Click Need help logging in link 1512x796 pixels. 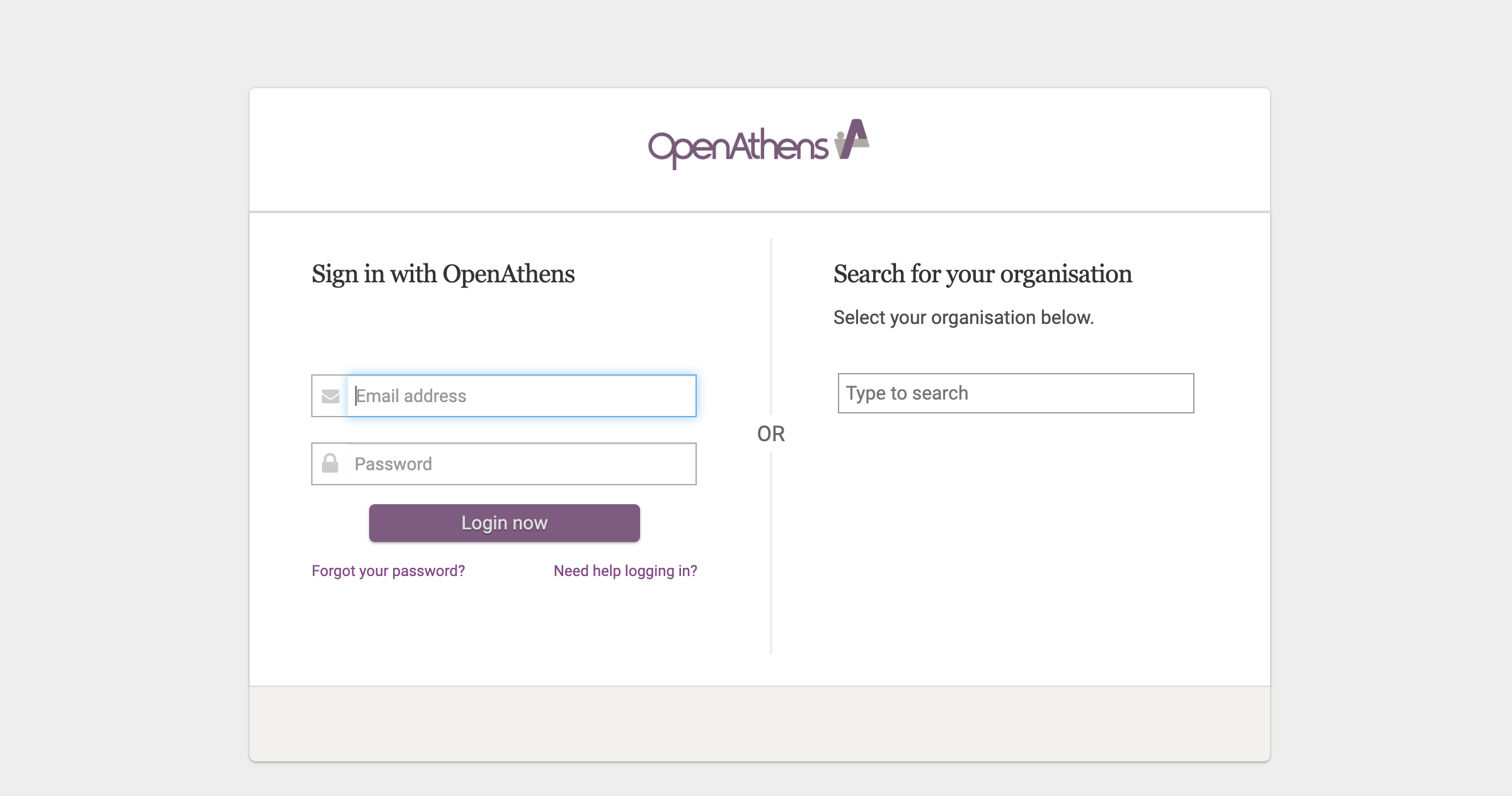pos(625,570)
